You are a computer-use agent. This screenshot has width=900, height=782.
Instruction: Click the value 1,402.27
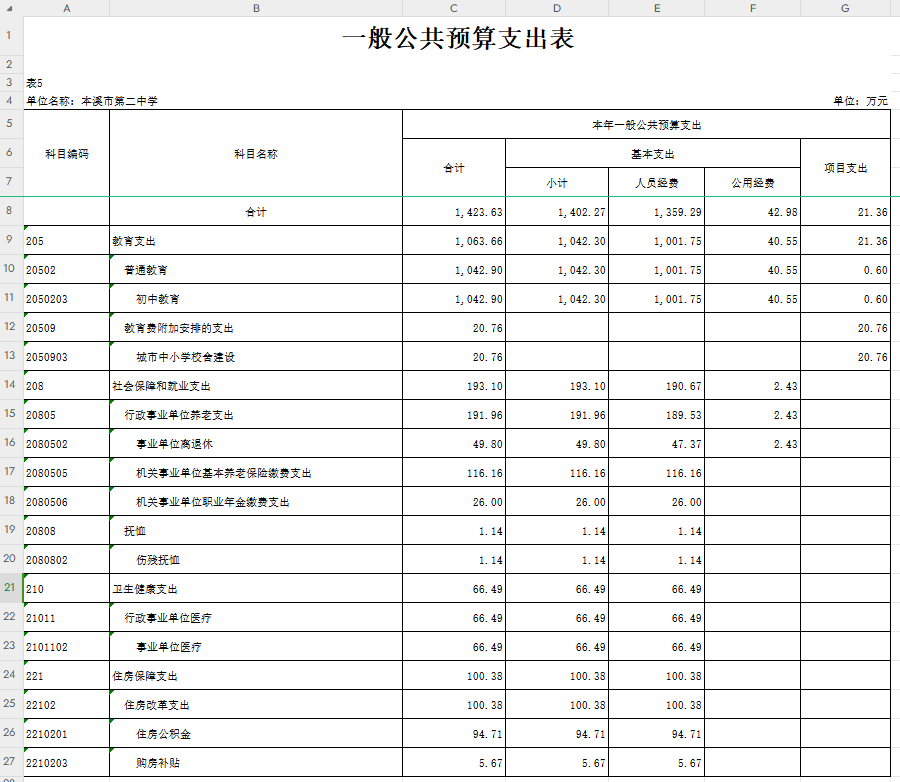coord(557,212)
